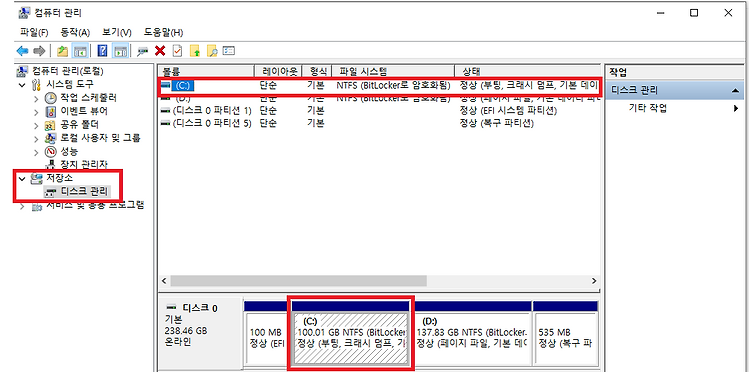Click the Computer Management title bar icon
This screenshot has width=750, height=372.
[x=24, y=13]
